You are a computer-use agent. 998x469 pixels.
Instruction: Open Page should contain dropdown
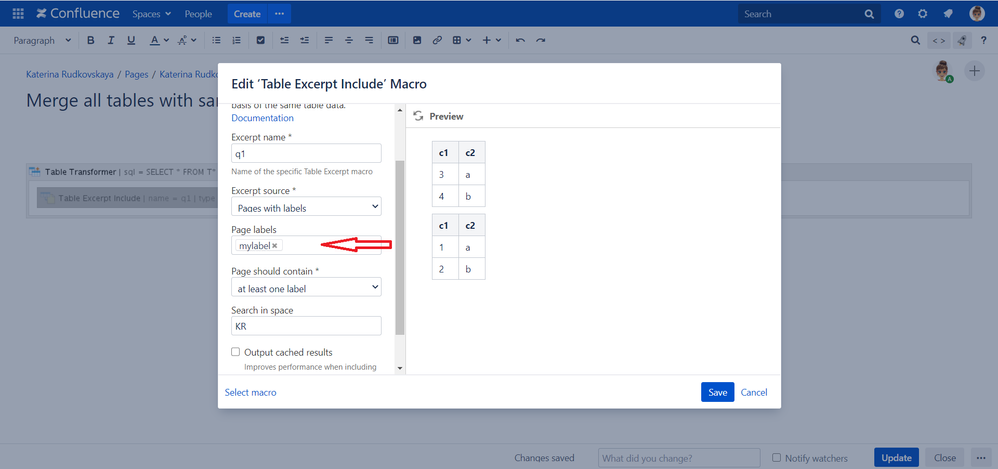306,286
